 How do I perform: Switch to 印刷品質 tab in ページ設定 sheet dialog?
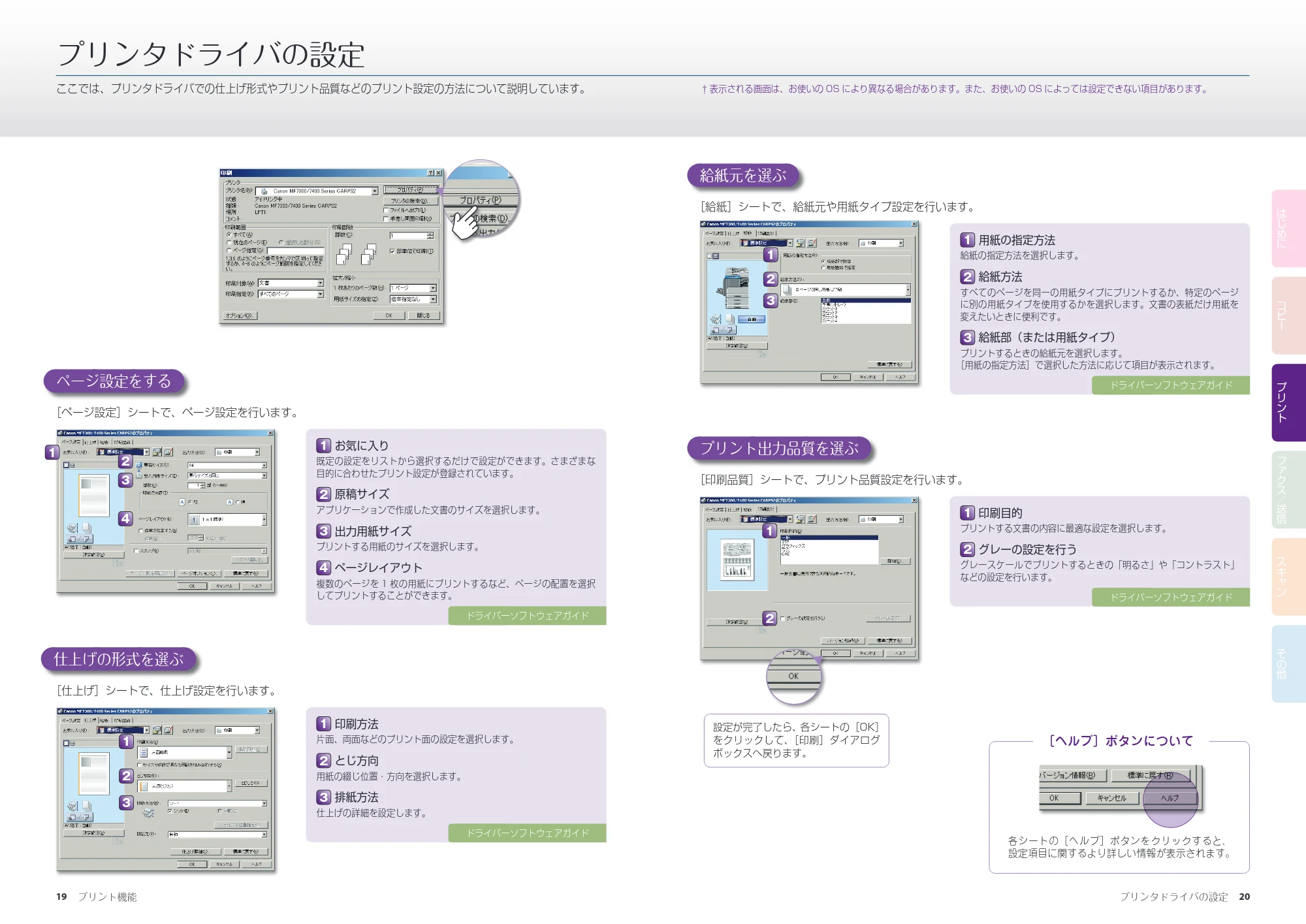(x=123, y=443)
